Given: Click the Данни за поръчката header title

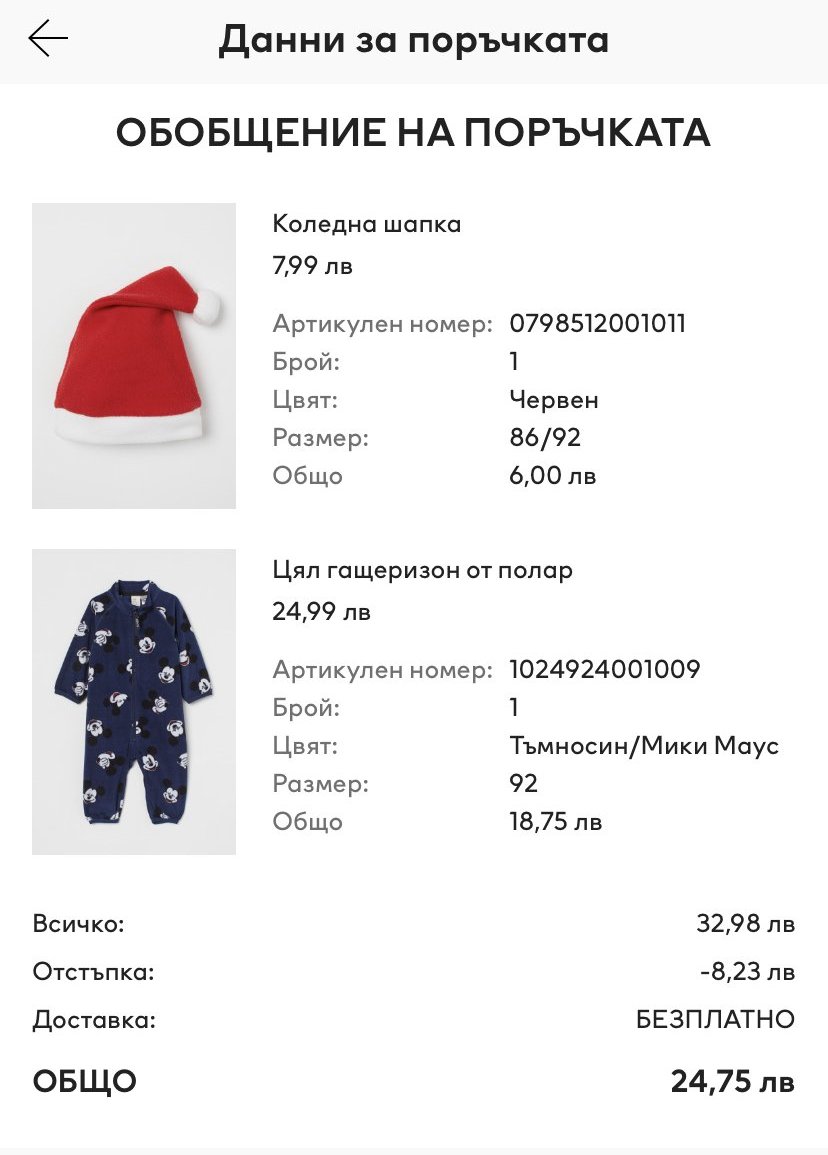Looking at the screenshot, I should 414,40.
